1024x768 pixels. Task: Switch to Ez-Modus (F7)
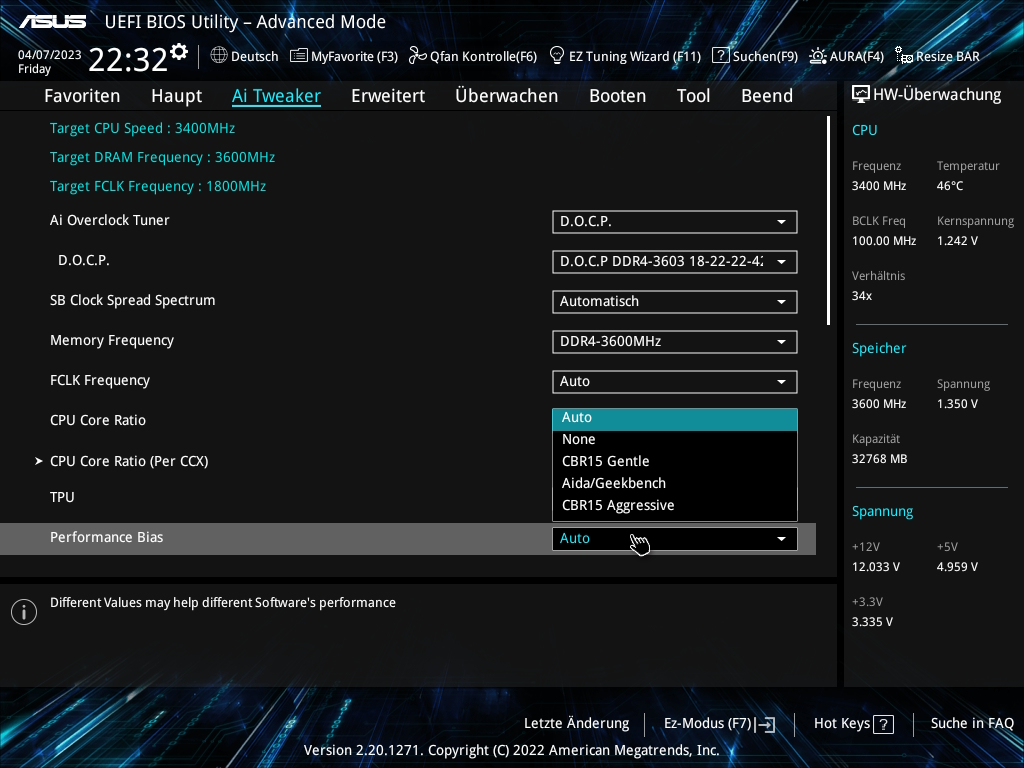pos(719,724)
